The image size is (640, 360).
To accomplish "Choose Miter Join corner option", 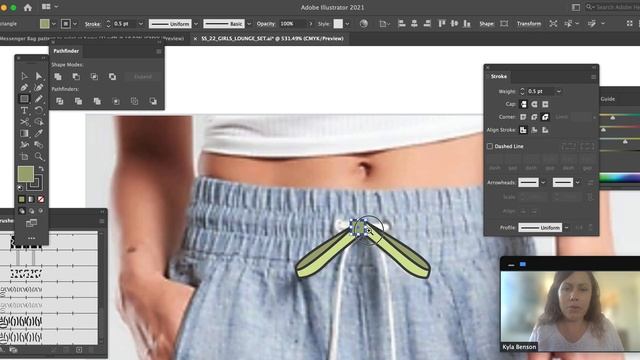I will tap(523, 117).
